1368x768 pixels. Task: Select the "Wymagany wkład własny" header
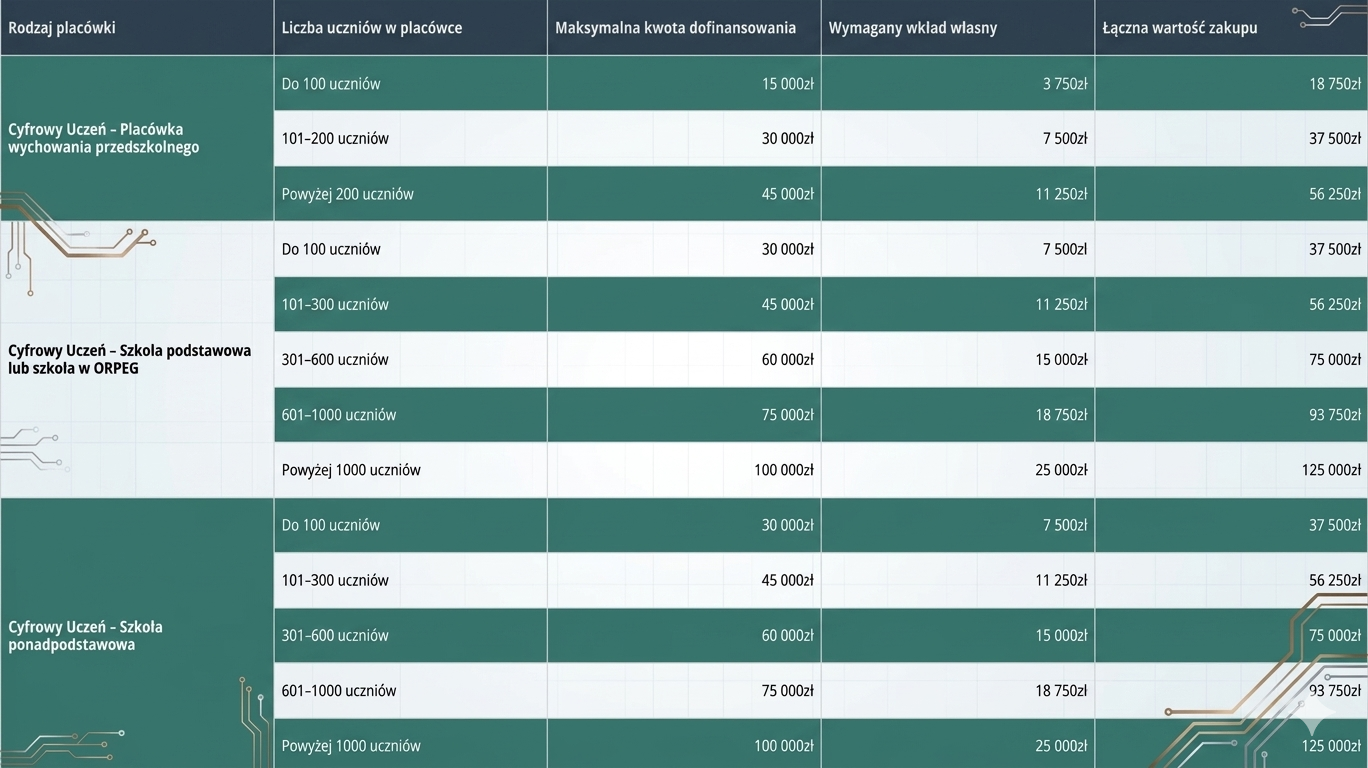[x=913, y=28]
